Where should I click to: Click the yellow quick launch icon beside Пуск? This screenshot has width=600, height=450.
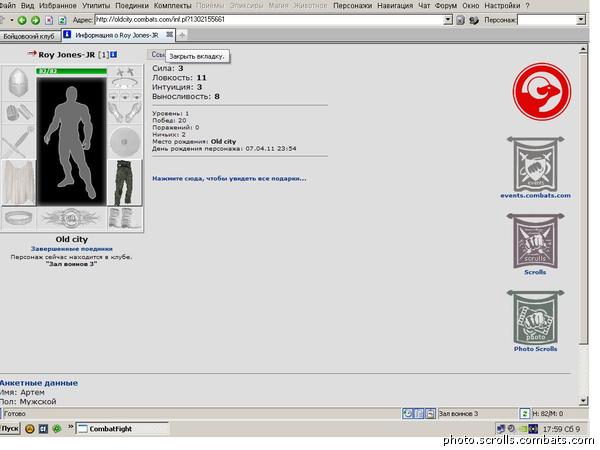[29, 429]
